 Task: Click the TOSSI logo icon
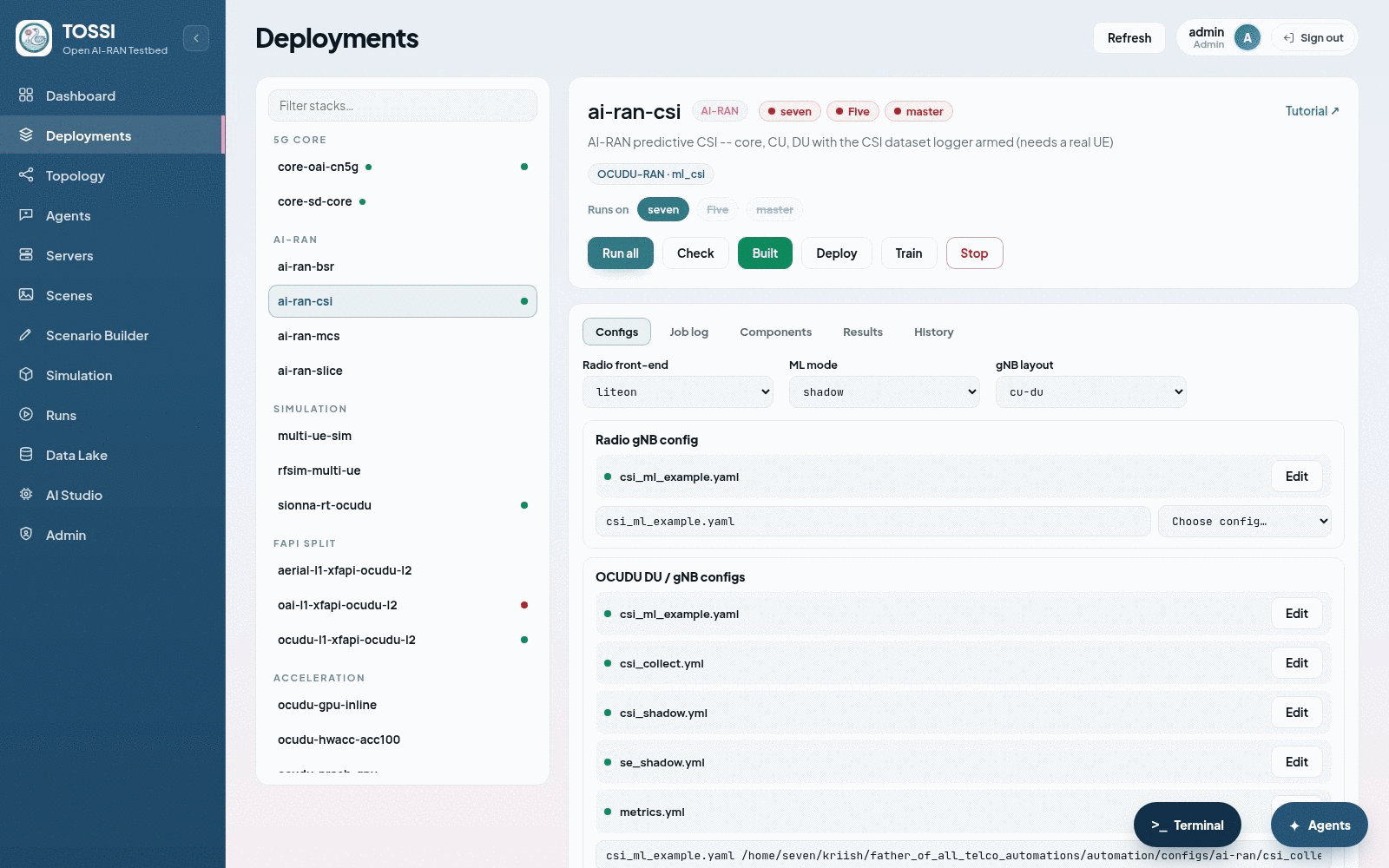point(34,38)
